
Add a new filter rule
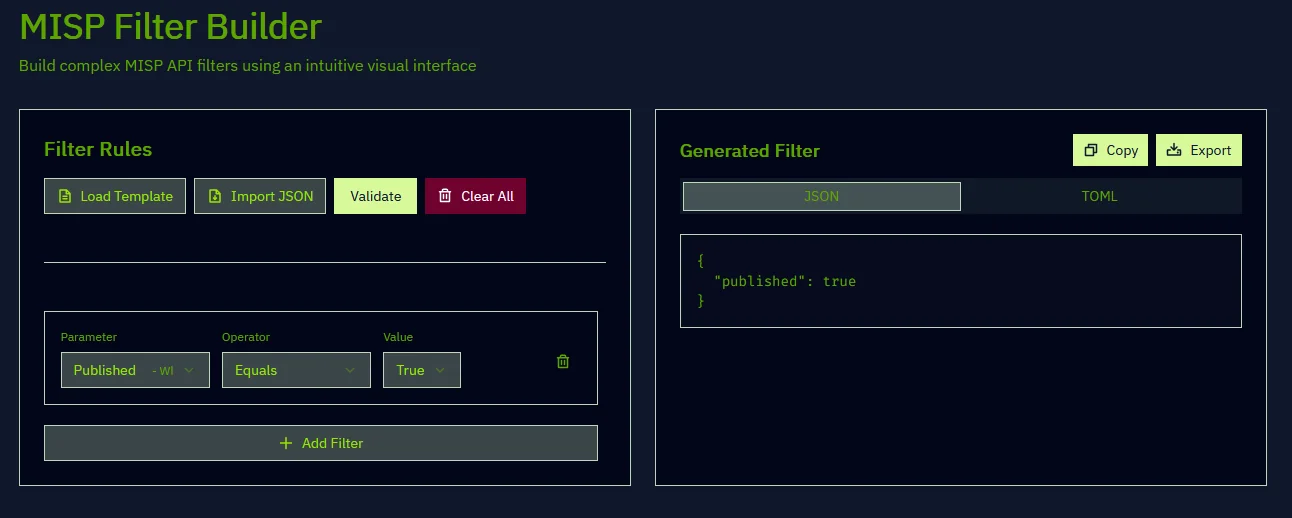(321, 443)
